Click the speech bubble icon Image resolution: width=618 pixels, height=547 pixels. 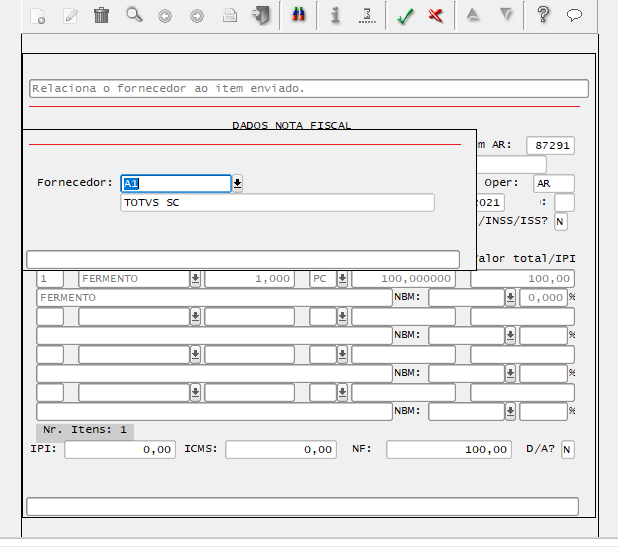click(x=574, y=15)
